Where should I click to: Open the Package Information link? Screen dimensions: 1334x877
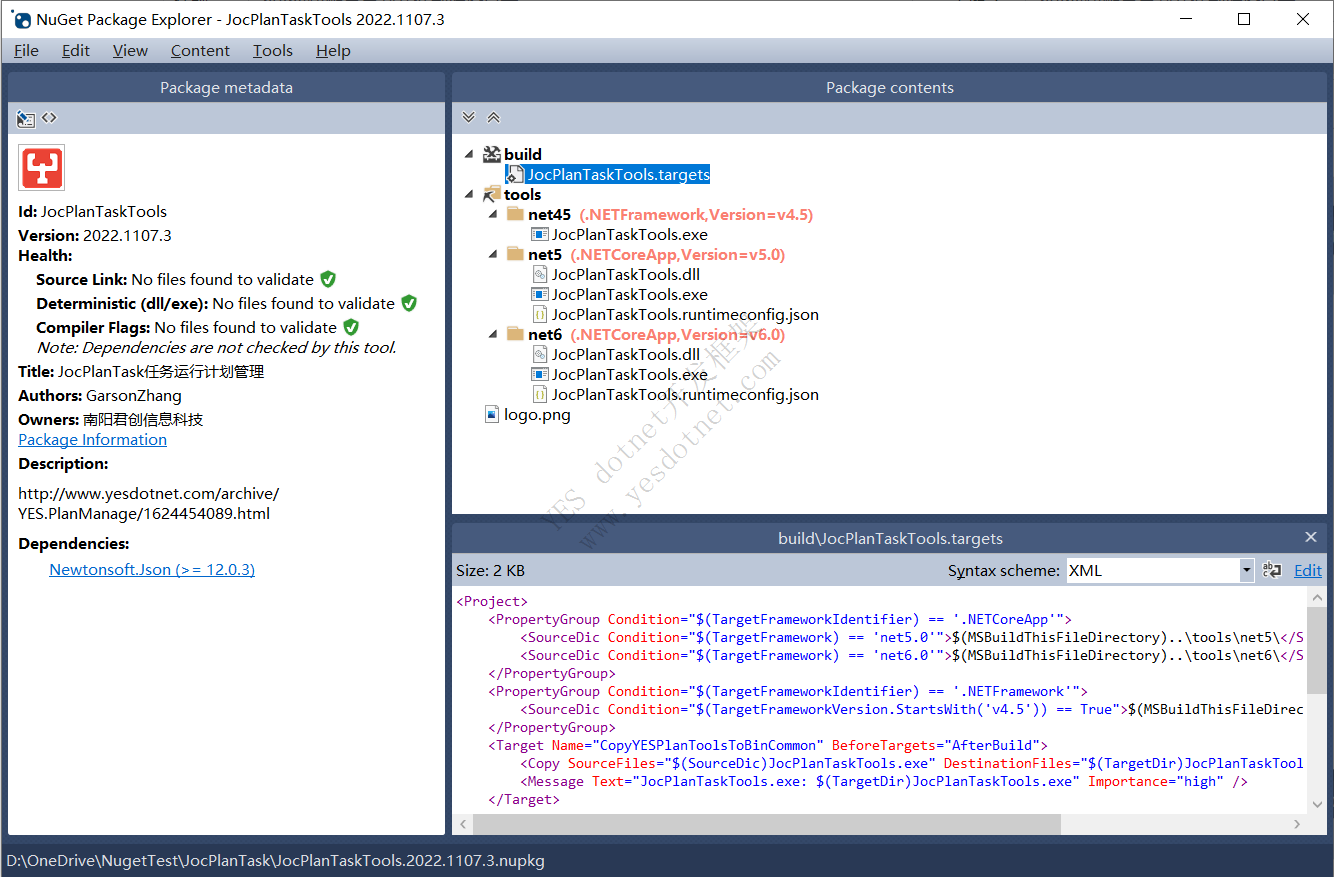coord(92,440)
